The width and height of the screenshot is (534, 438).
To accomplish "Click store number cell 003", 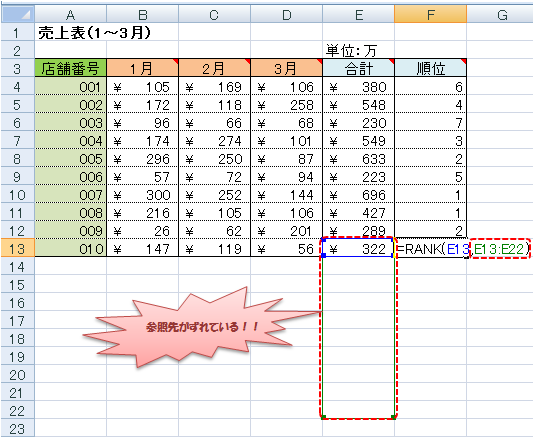I will pyautogui.click(x=70, y=123).
